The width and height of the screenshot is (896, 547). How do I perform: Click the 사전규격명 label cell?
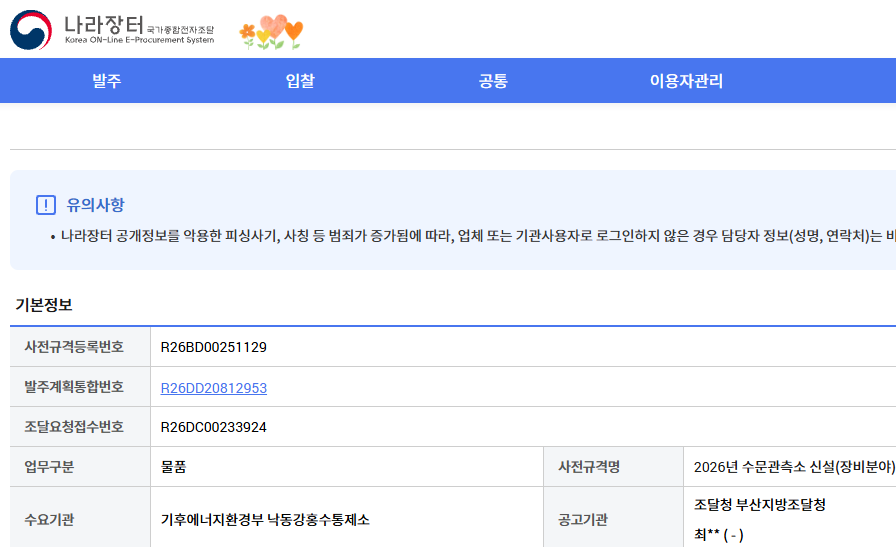pos(613,467)
